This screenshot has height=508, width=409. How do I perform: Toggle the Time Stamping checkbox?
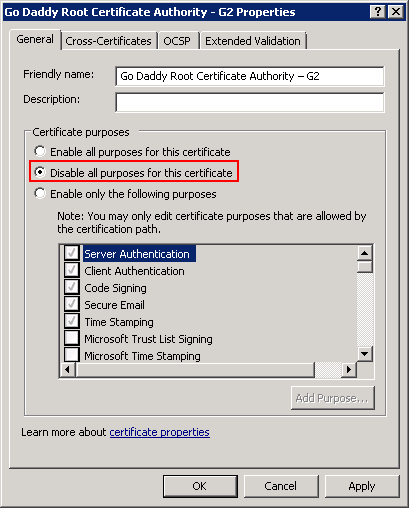(72, 321)
